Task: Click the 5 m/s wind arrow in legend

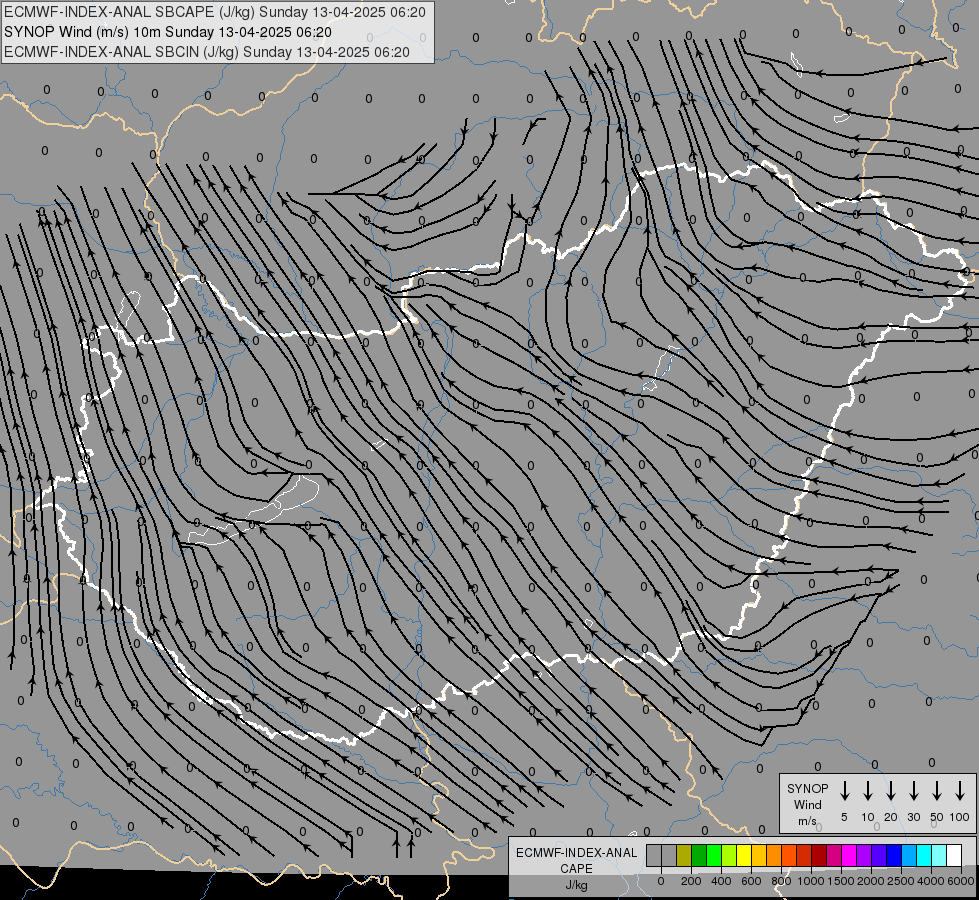Action: 844,791
